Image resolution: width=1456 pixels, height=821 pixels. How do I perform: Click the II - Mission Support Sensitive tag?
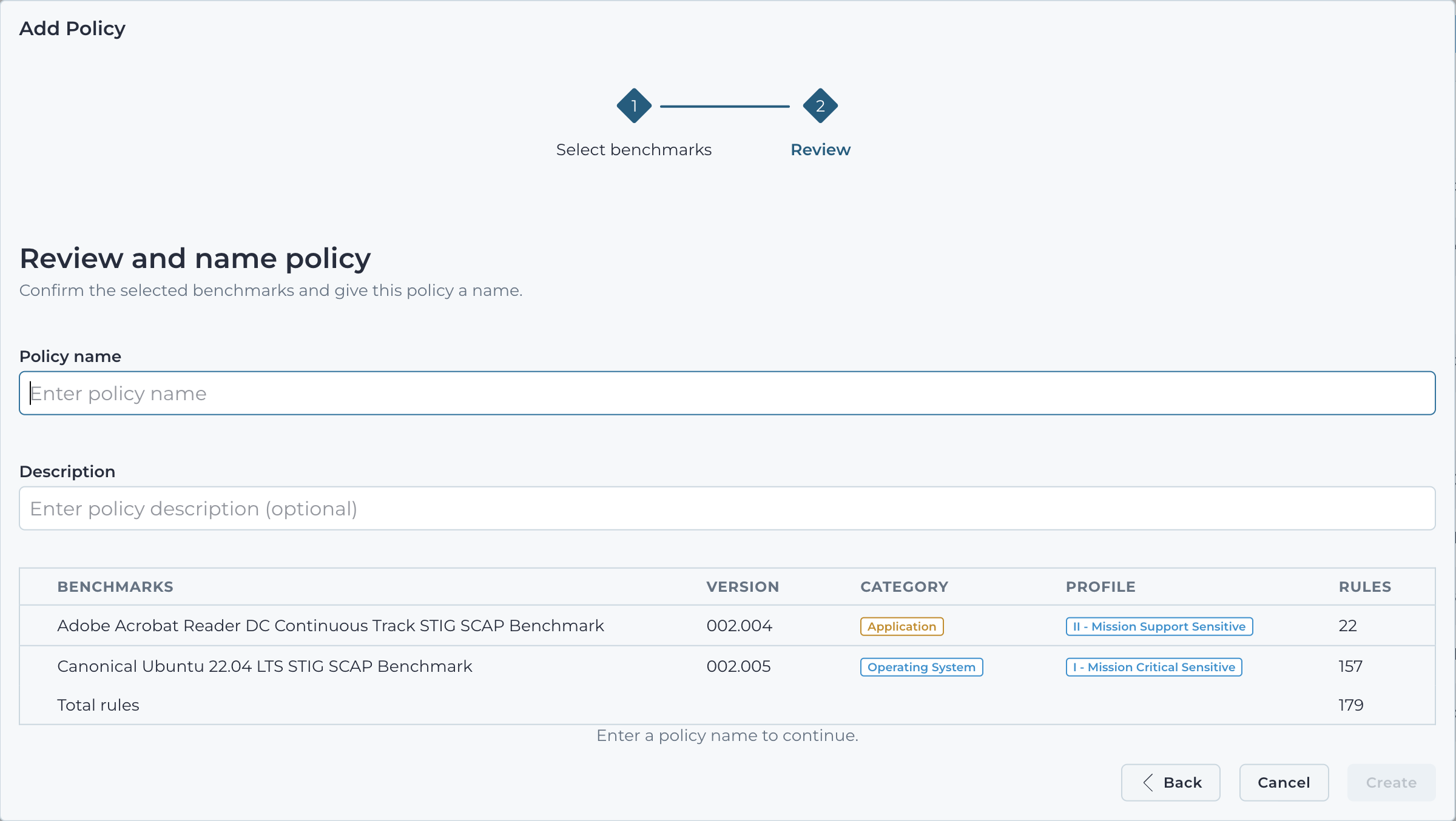1159,626
